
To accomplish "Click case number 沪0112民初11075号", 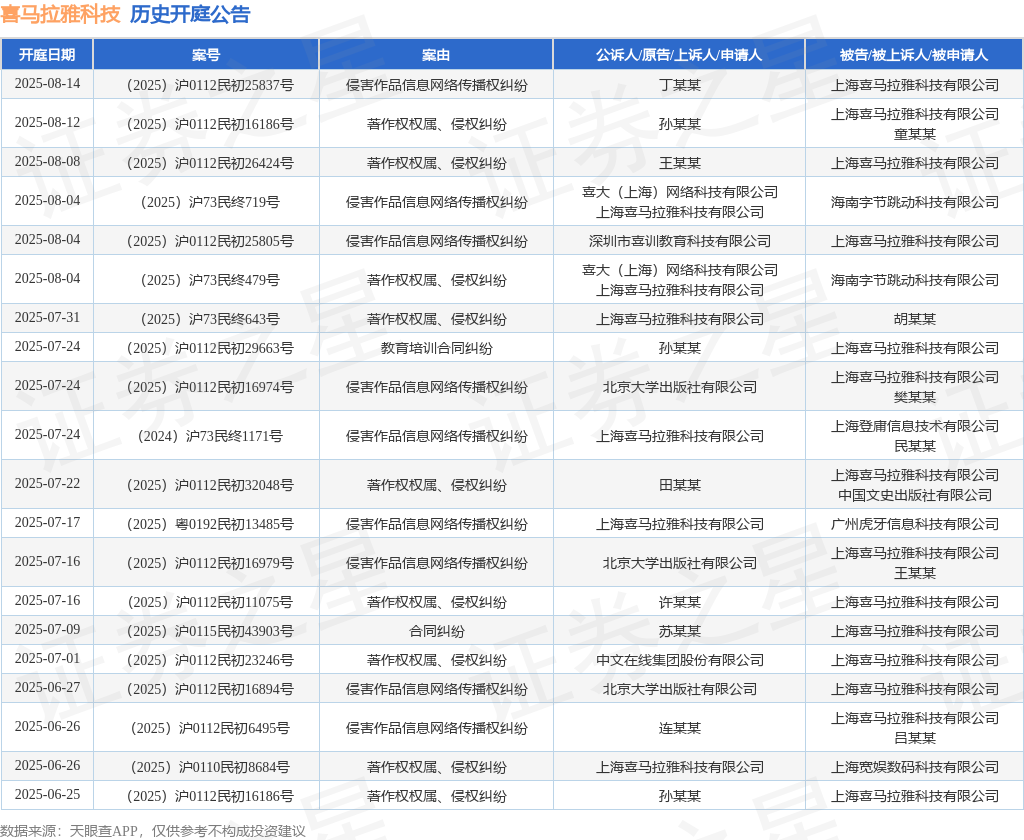I will (210, 602).
